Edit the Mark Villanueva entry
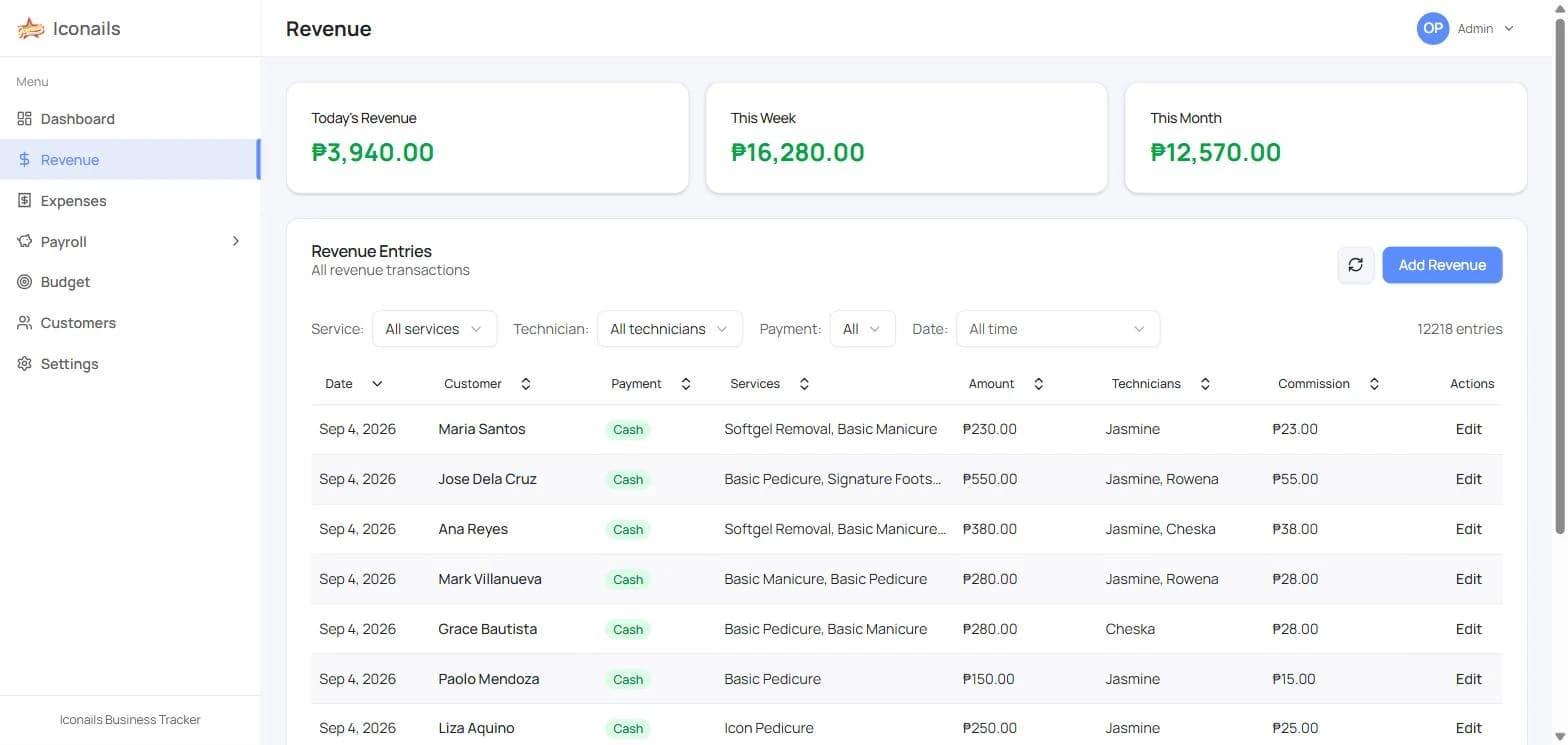Viewport: 1568px width, 745px height. (1468, 579)
